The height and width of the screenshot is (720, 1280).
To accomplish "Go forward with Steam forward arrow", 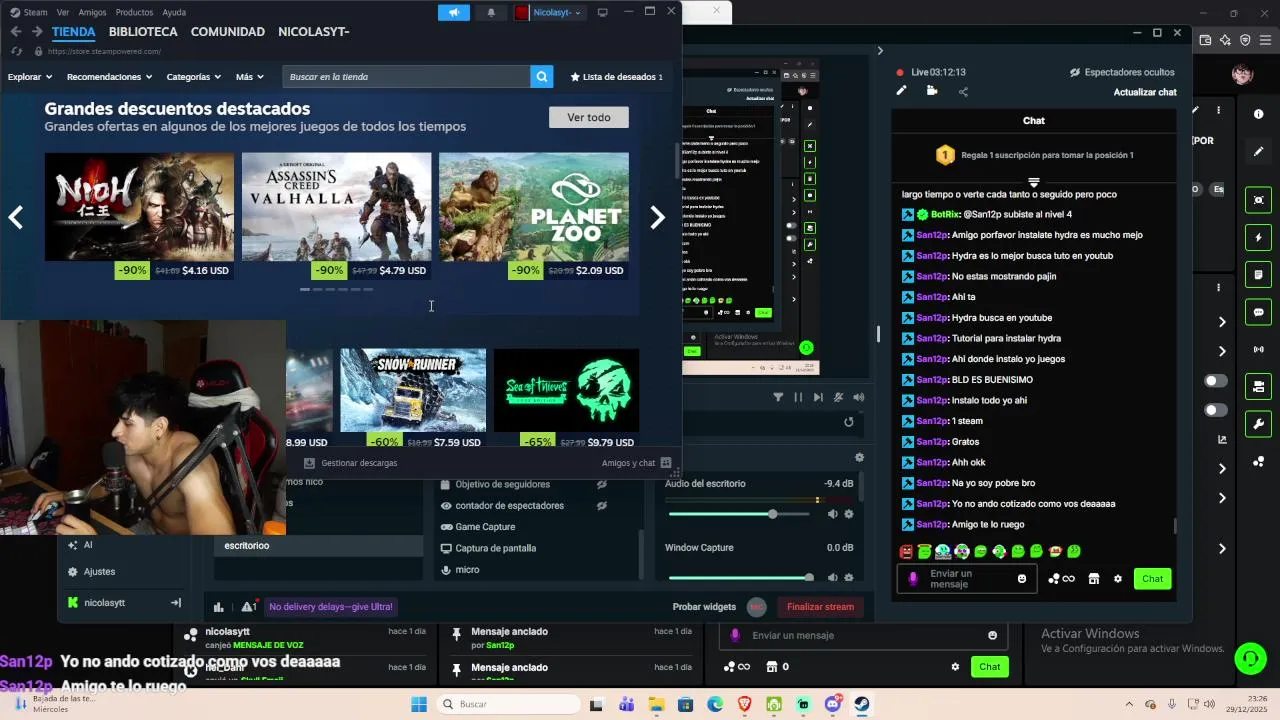I will [x=37, y=32].
